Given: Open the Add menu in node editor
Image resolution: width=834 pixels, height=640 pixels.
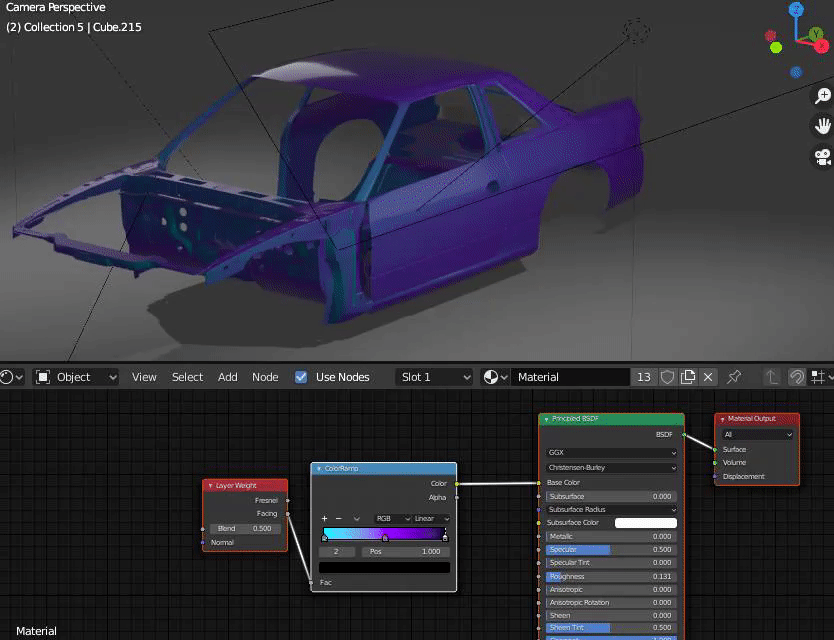Looking at the screenshot, I should [x=228, y=377].
